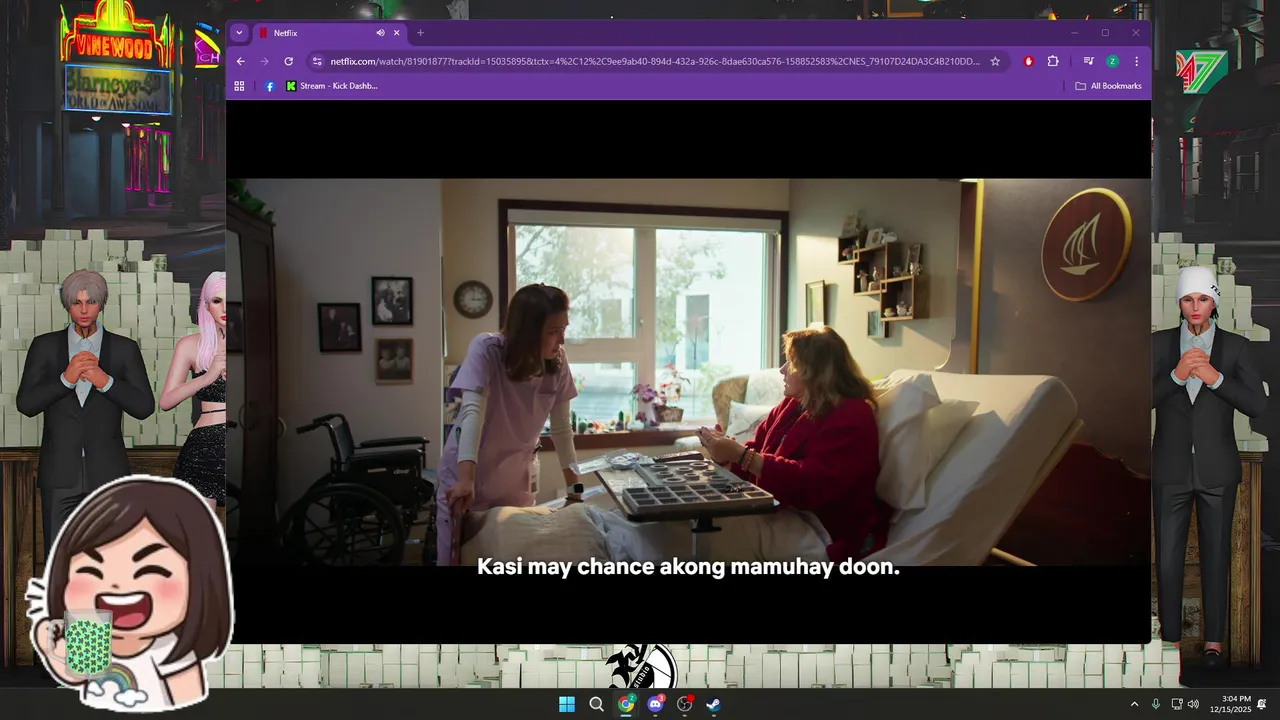View site information icon in address bar
Screen dimensions: 1280x720
[317, 61]
